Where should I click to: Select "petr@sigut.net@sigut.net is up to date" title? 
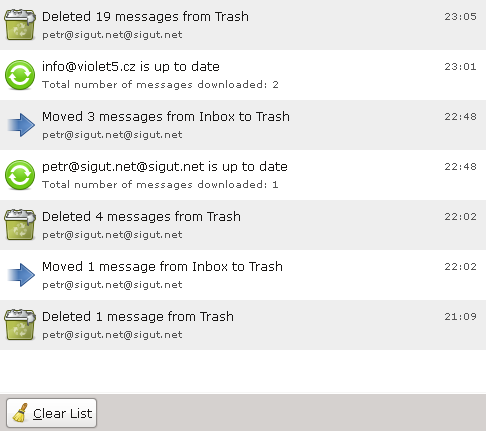pos(165,167)
